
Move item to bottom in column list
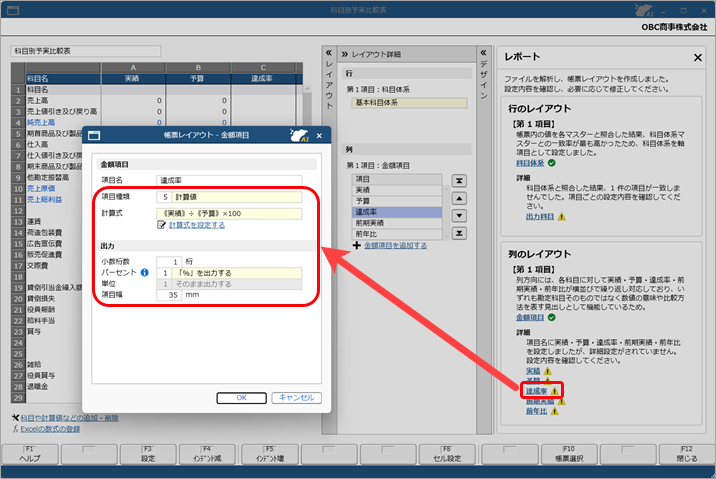pos(459,233)
